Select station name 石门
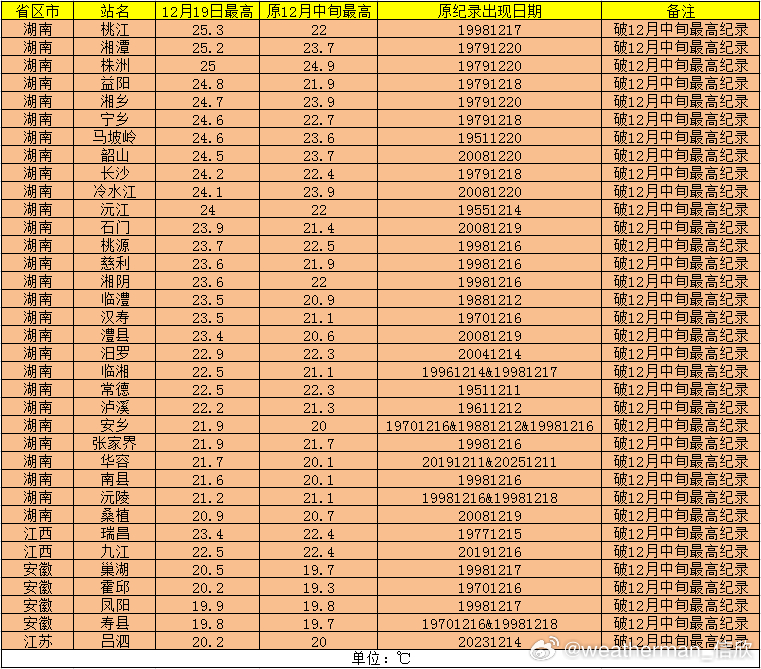 pos(115,228)
